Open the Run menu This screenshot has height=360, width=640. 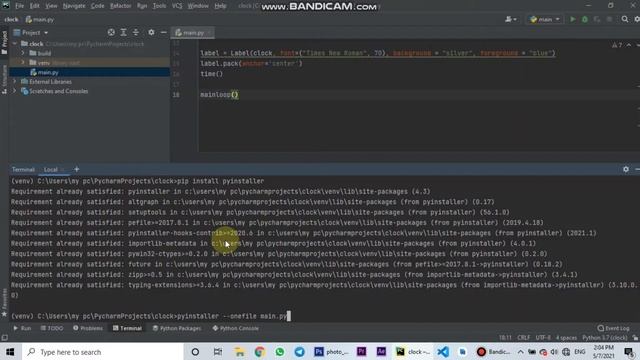click(142, 6)
